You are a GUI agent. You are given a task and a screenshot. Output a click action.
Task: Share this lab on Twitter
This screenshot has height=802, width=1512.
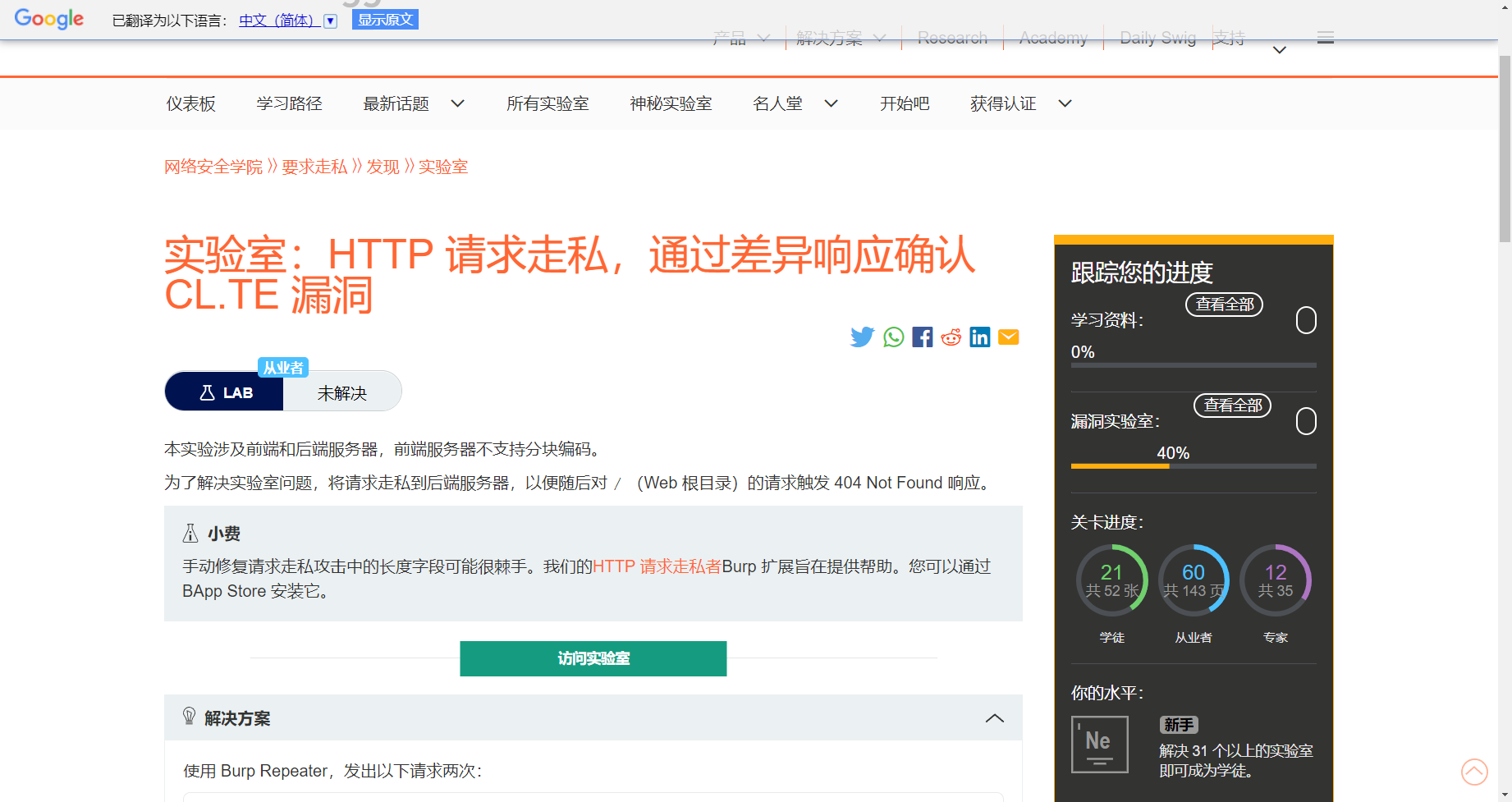coord(863,337)
